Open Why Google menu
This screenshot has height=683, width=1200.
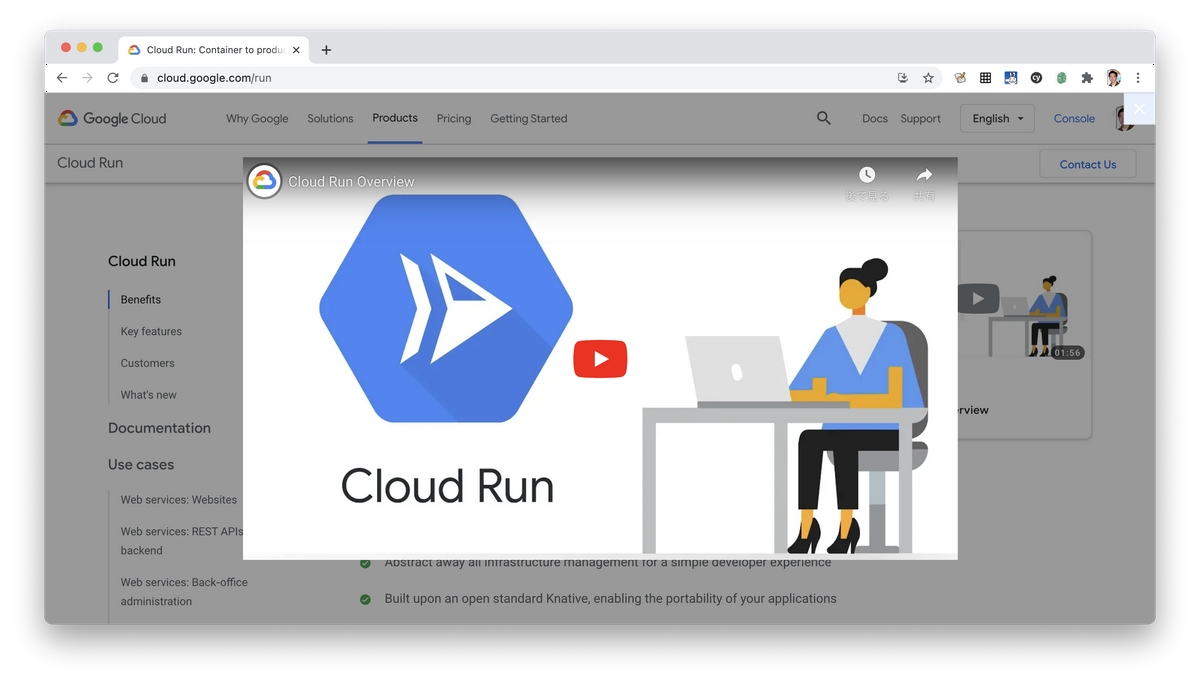pos(257,118)
